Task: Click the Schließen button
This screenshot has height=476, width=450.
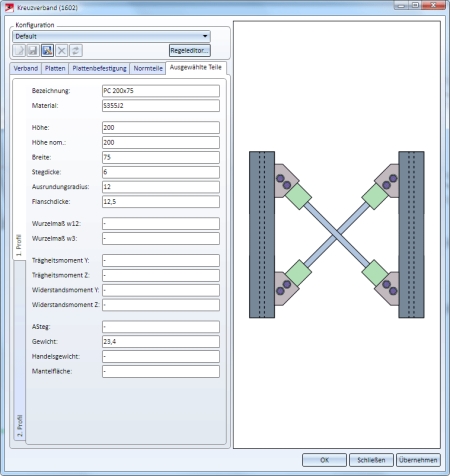Action: click(x=371, y=460)
